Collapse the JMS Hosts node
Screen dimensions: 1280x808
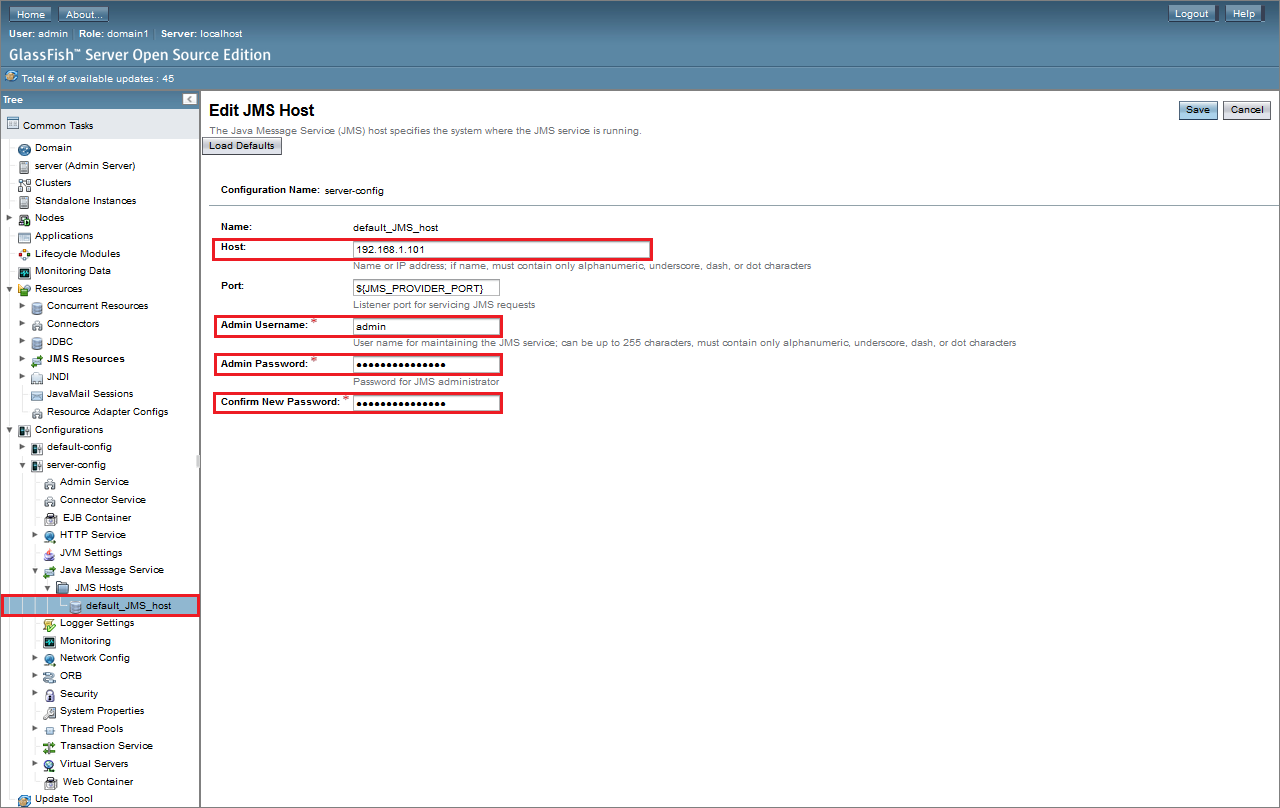[47, 588]
